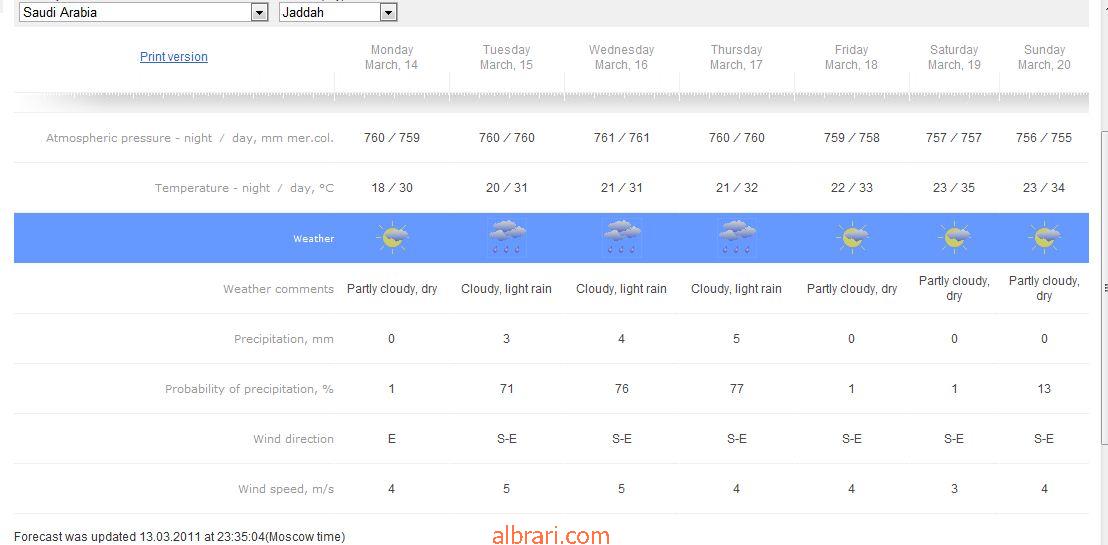Click Friday's partly cloudy weather icon

pos(852,238)
